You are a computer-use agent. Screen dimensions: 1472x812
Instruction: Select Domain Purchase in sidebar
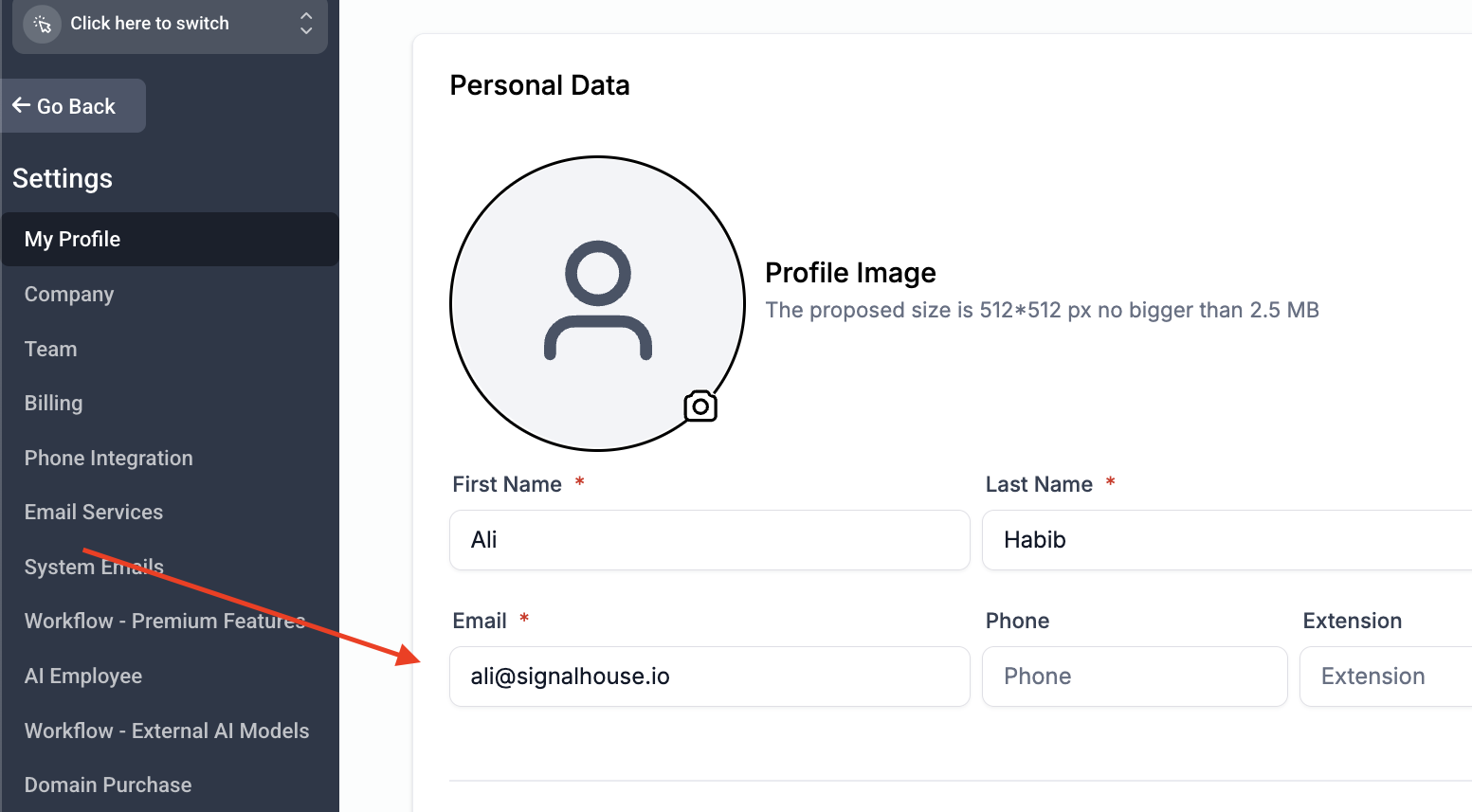pyautogui.click(x=108, y=785)
